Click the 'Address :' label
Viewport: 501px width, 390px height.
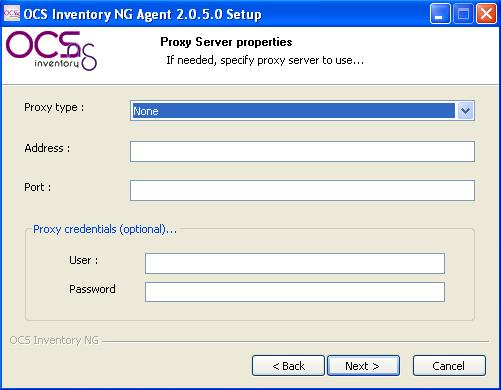coord(47,148)
